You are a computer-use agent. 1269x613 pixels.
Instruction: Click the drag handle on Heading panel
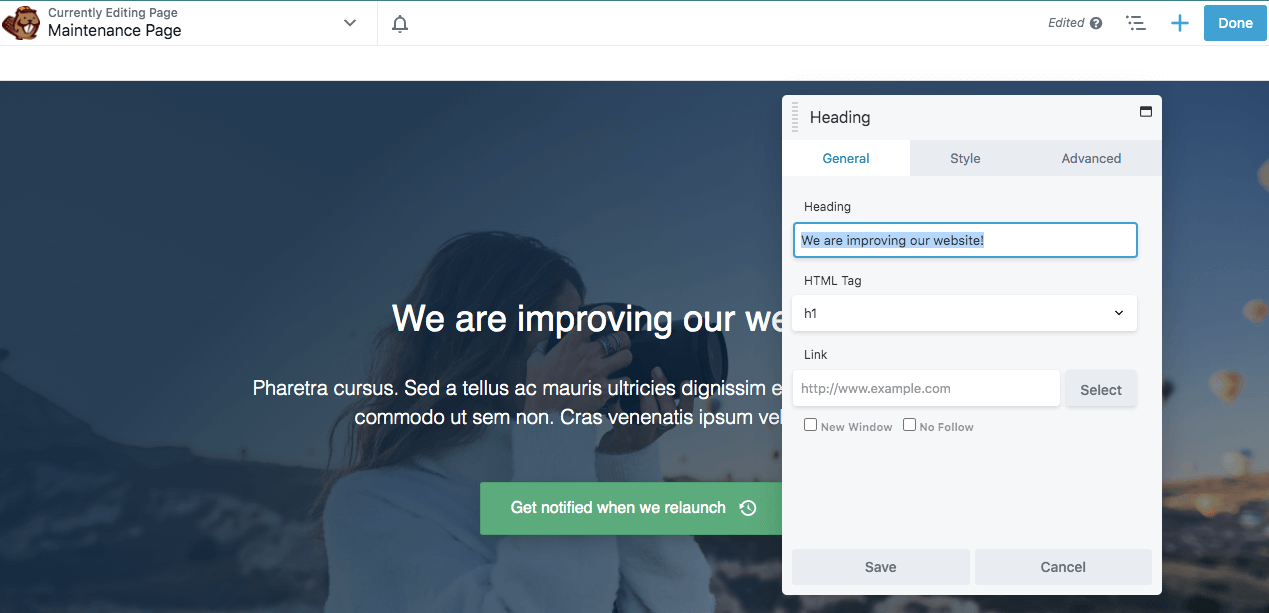[795, 117]
